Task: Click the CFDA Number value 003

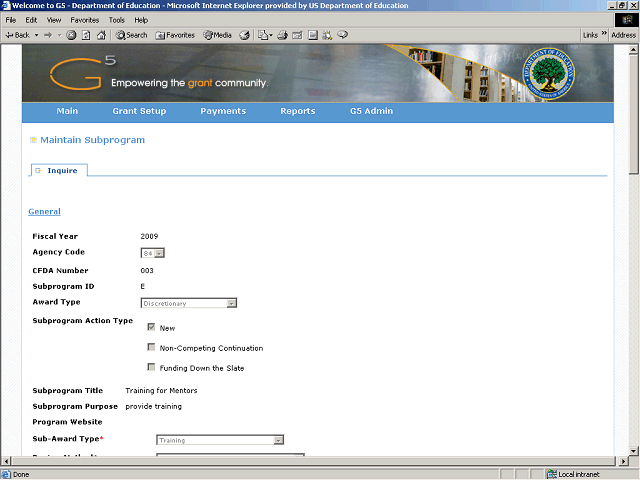Action: tap(147, 271)
